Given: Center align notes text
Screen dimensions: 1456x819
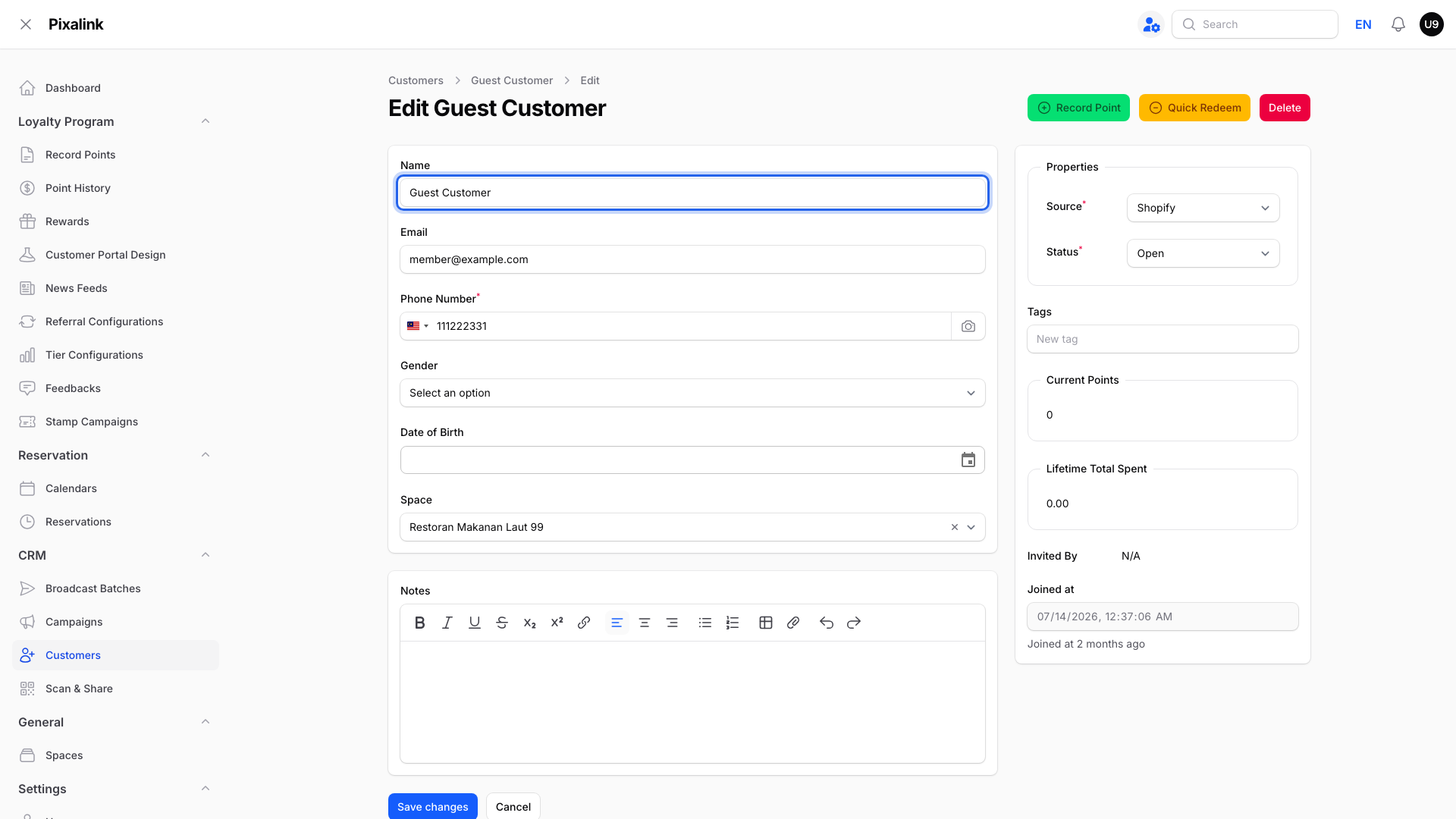Looking at the screenshot, I should (645, 623).
